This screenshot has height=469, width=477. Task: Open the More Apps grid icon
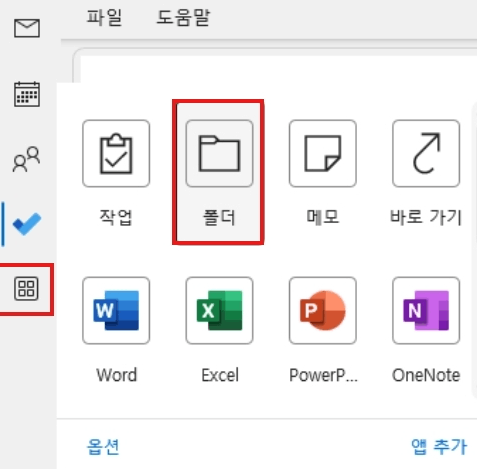pos(26,289)
